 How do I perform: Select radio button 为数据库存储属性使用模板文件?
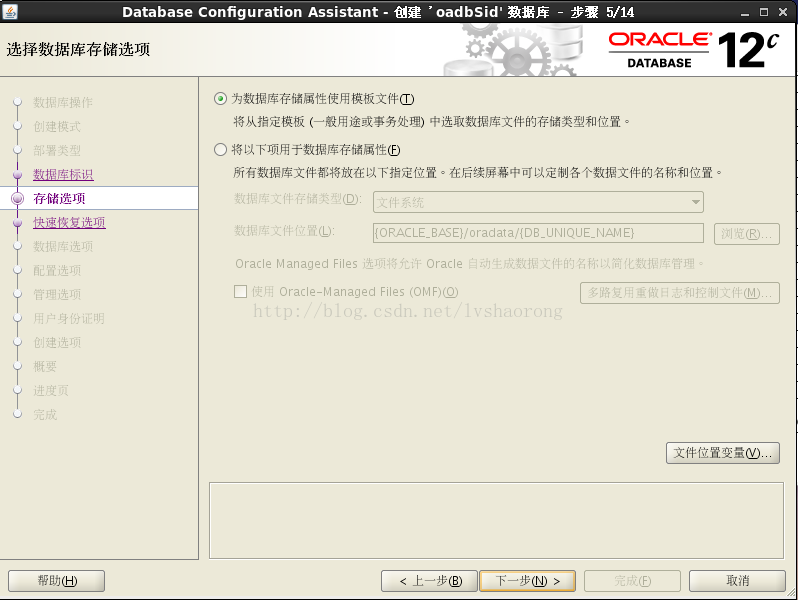click(220, 99)
